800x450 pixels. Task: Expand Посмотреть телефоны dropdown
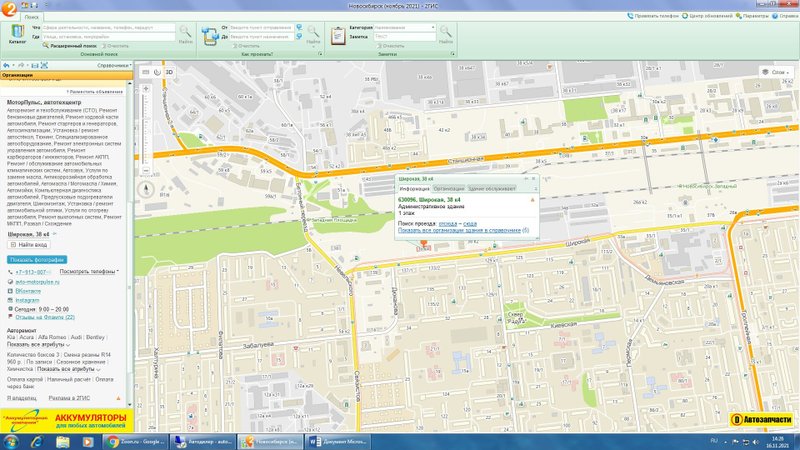coord(89,272)
